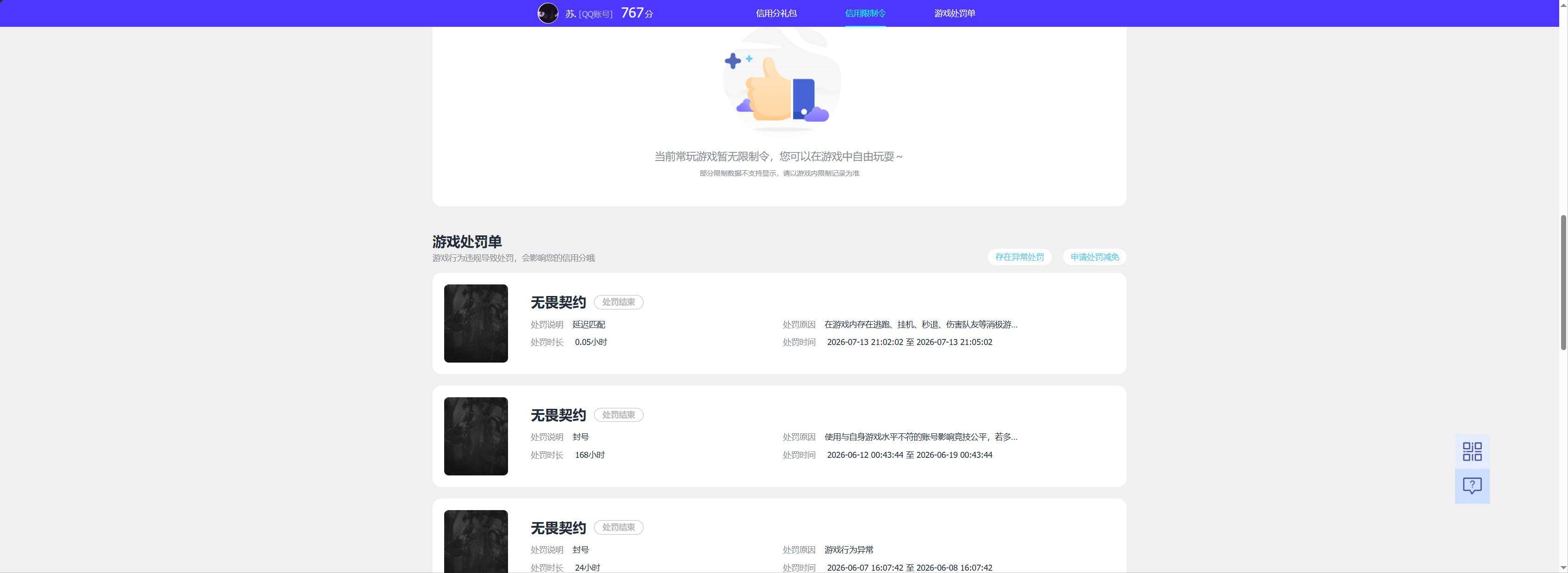Click the 无畏契约 title of the 24小时 card
The image size is (1568, 573).
pyautogui.click(x=558, y=527)
